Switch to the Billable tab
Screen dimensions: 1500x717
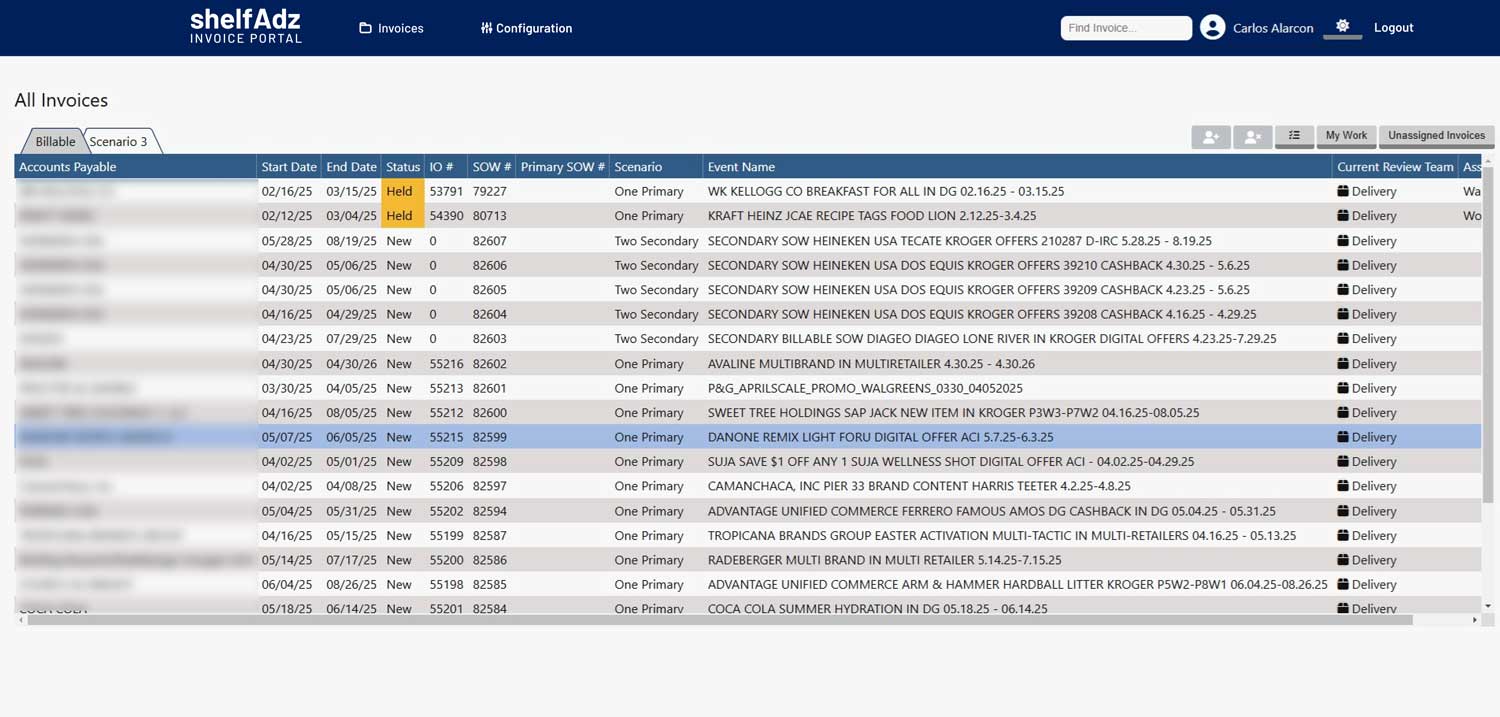pos(55,141)
